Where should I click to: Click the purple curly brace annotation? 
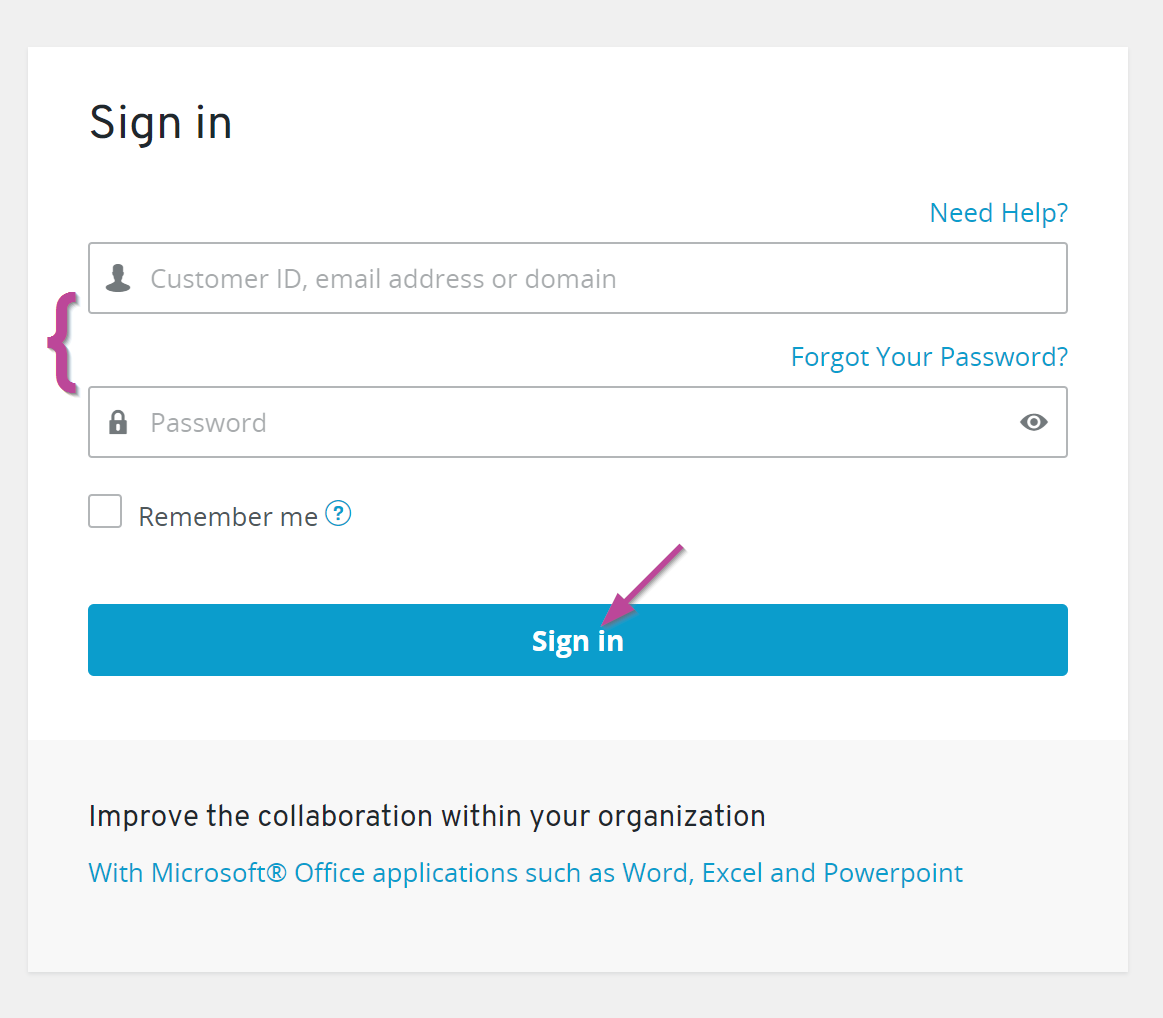tap(63, 342)
